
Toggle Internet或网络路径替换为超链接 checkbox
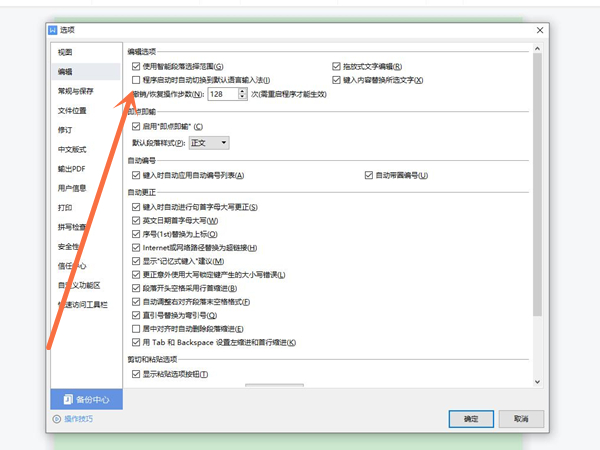[x=137, y=247]
